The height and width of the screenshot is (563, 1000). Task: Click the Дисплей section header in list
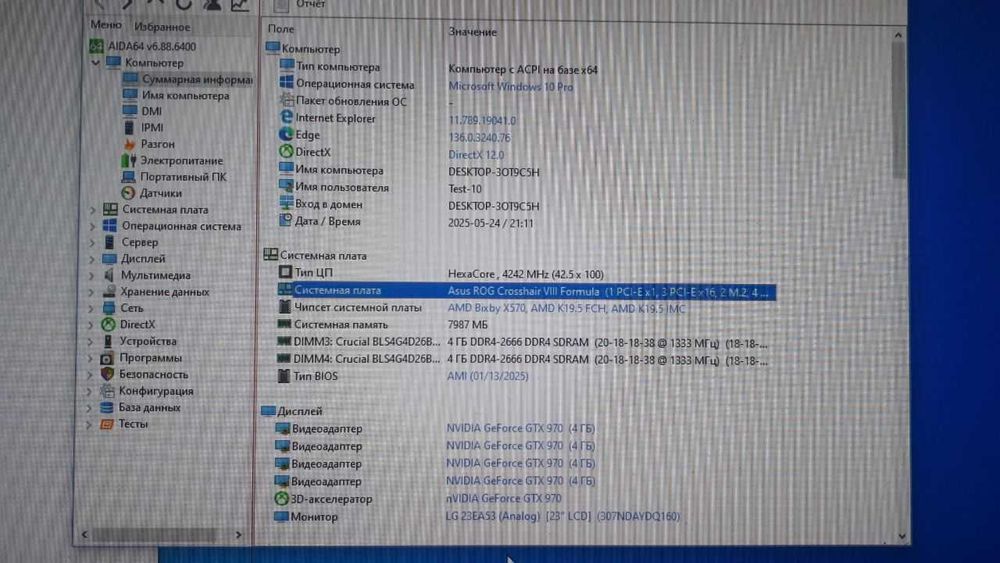[x=293, y=411]
